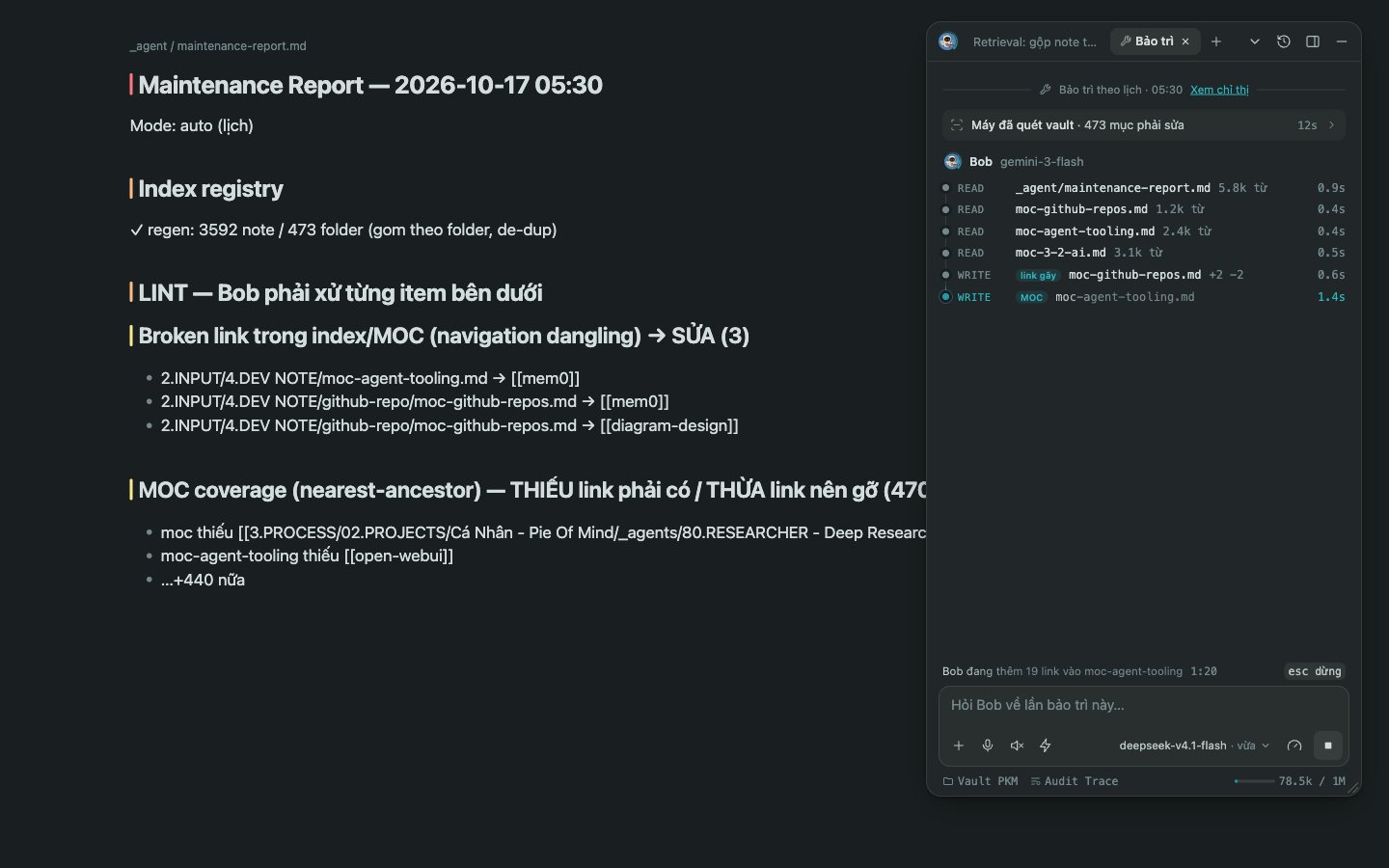
Task: Close the Bảo trì tab
Action: point(1185,41)
